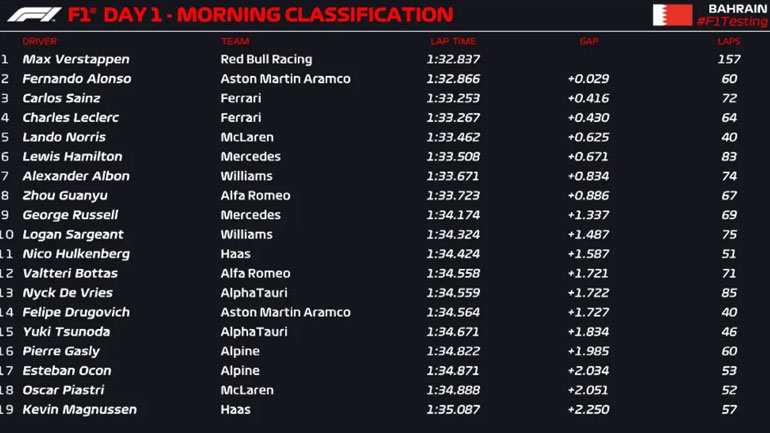Click the F1 logo in header

click(34, 15)
